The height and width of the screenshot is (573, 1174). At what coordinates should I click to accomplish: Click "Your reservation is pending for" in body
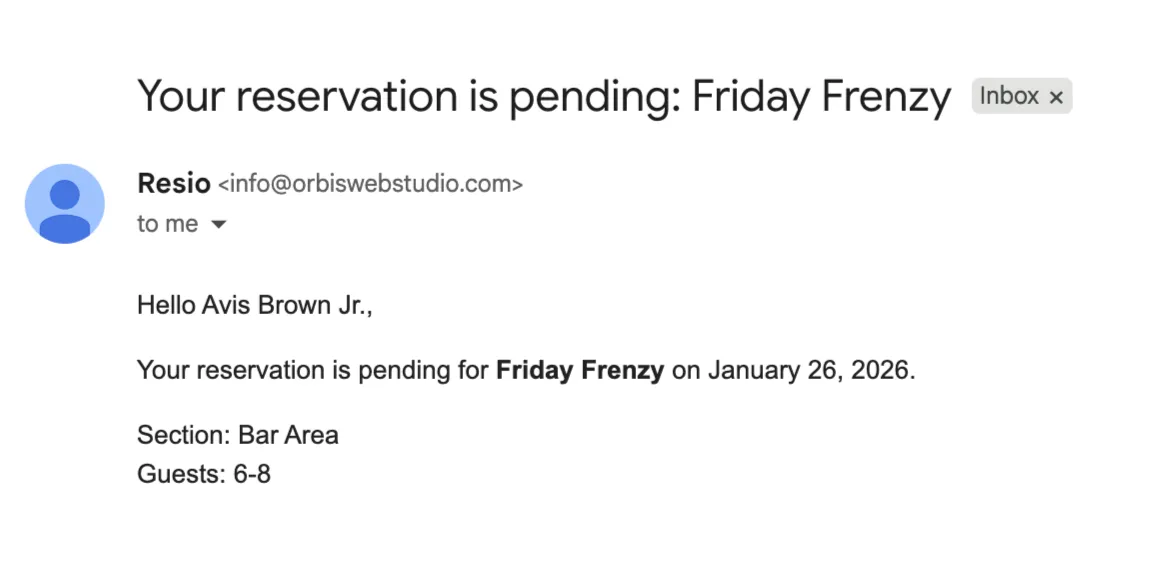(x=312, y=371)
